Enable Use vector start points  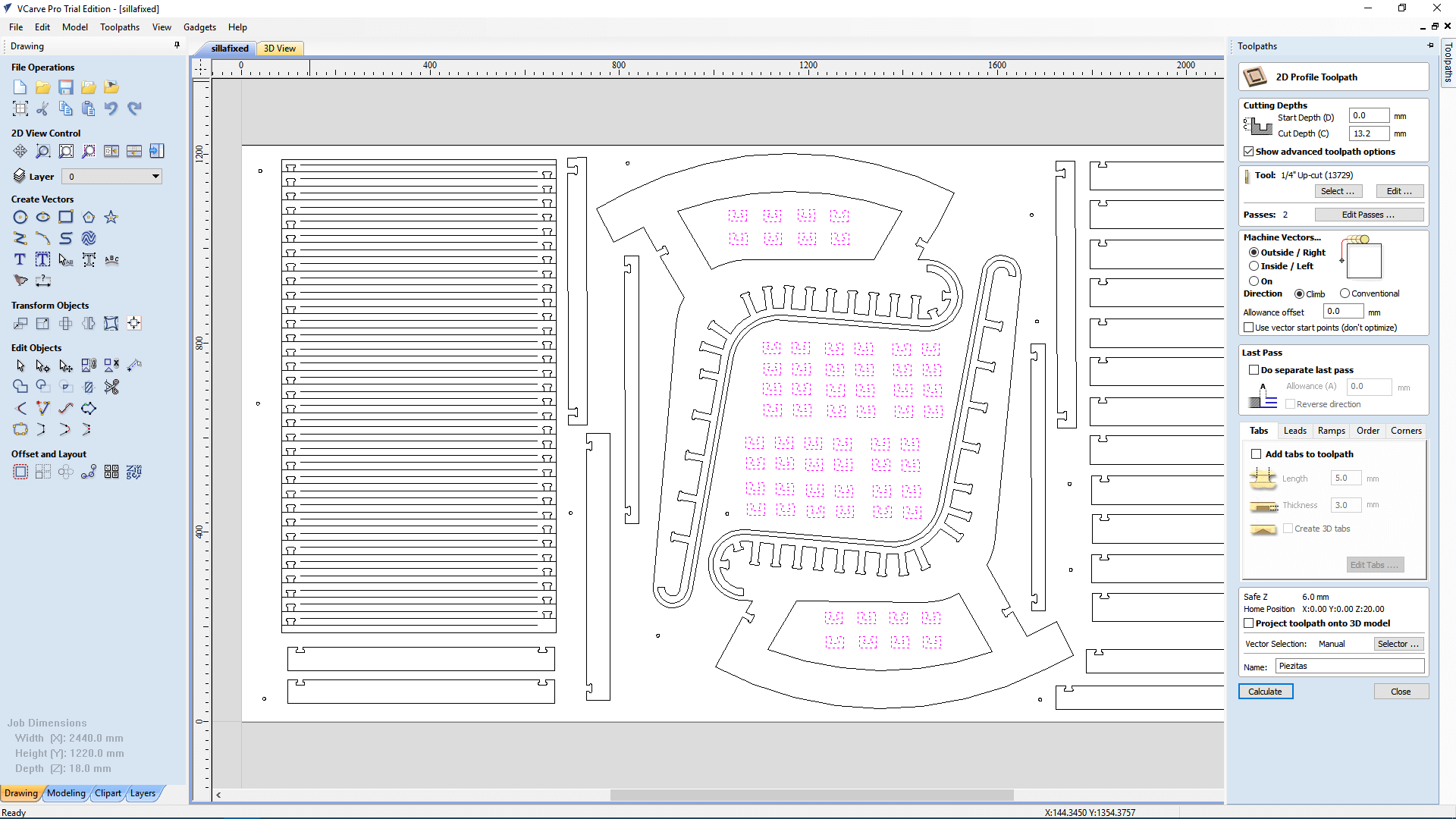1248,328
